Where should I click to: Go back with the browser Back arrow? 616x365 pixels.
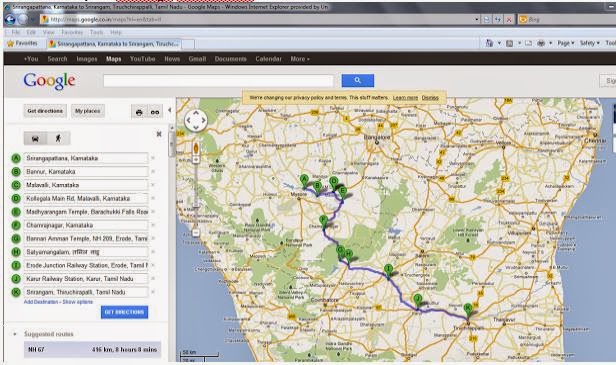pyautogui.click(x=11, y=19)
